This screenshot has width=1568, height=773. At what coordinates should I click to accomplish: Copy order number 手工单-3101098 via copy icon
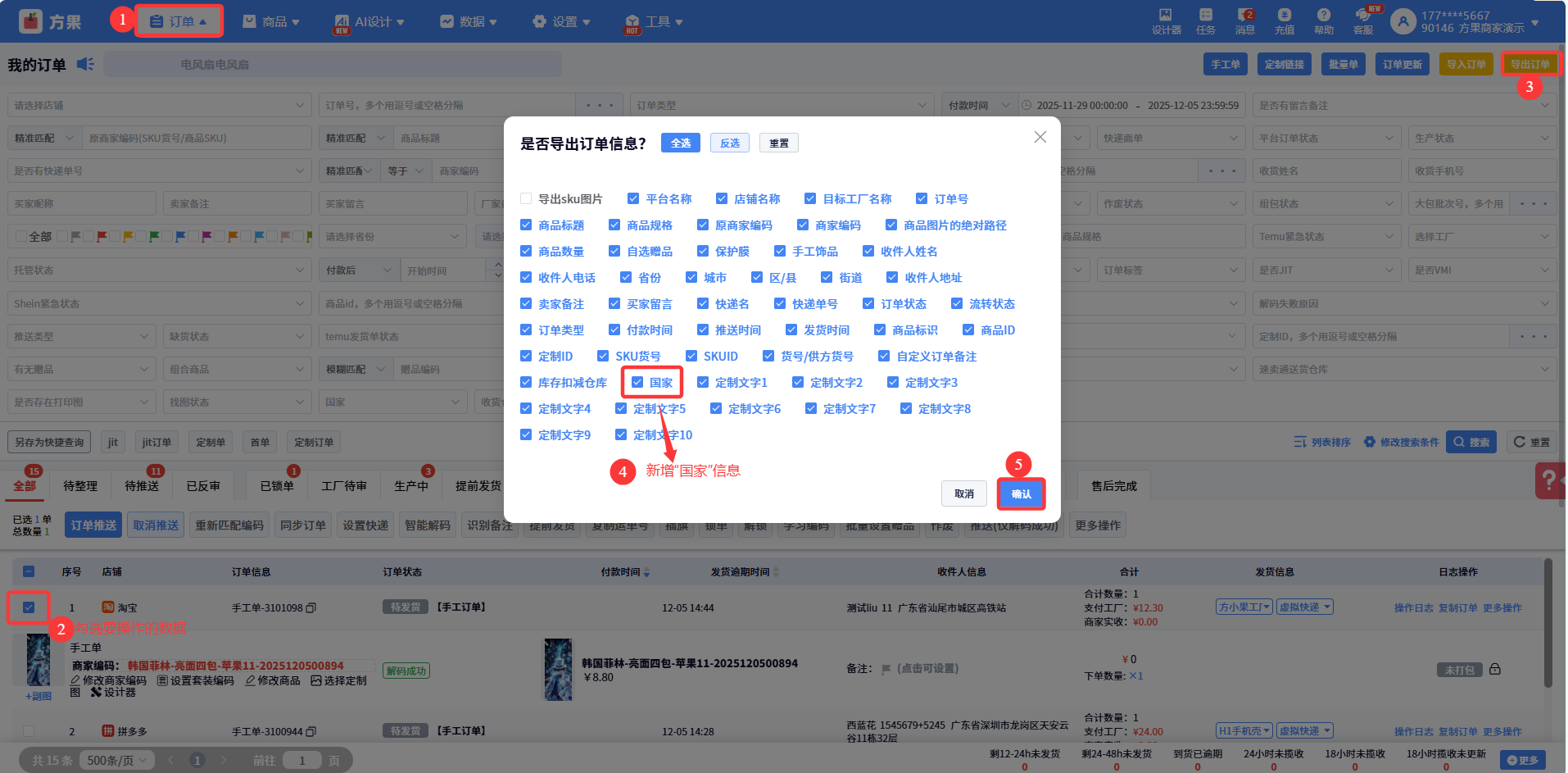[311, 608]
